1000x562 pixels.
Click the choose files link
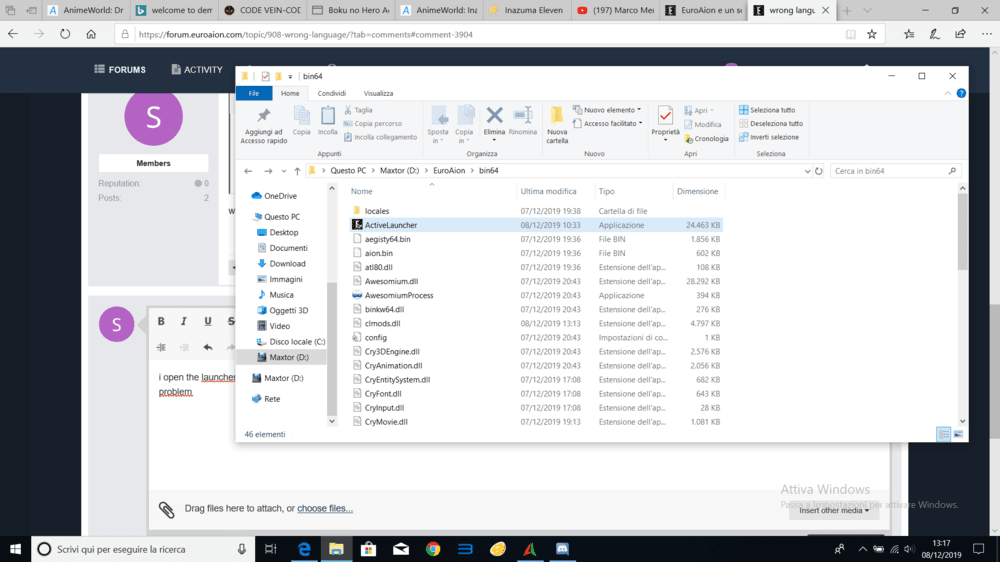(324, 509)
